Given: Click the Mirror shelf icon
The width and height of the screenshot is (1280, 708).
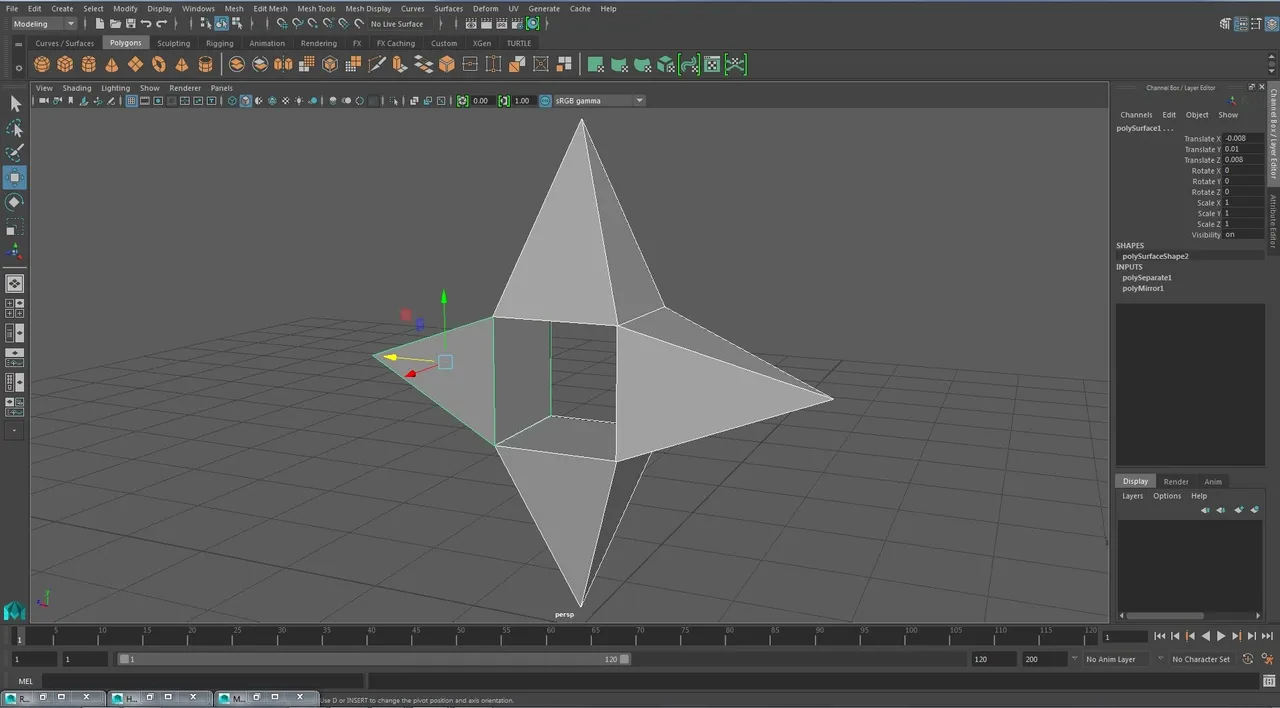Looking at the screenshot, I should pyautogui.click(x=283, y=64).
